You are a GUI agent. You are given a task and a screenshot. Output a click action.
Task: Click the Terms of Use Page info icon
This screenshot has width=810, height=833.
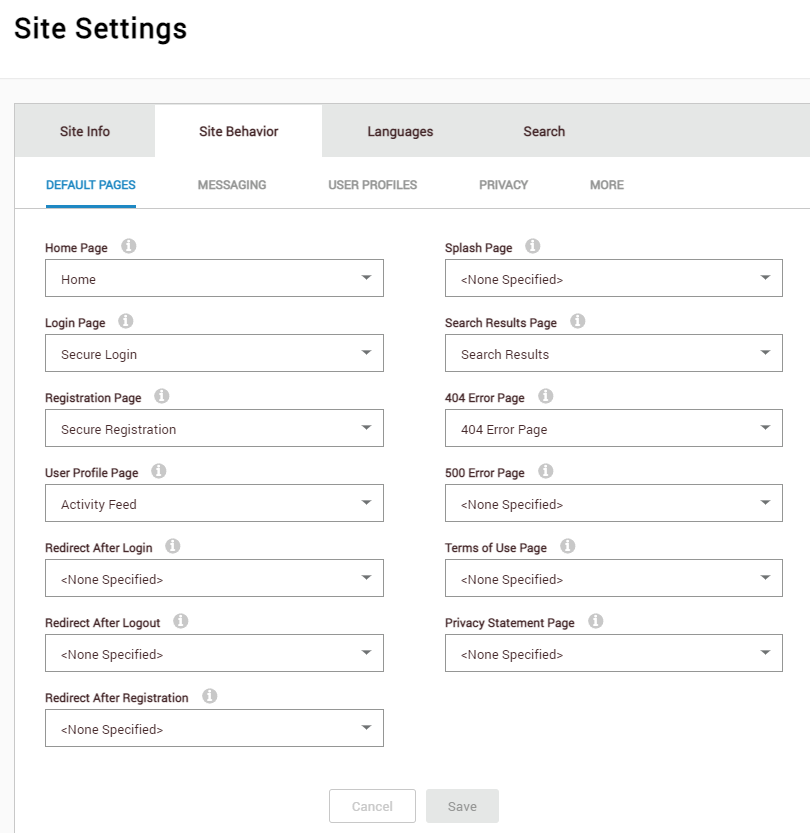tap(567, 547)
